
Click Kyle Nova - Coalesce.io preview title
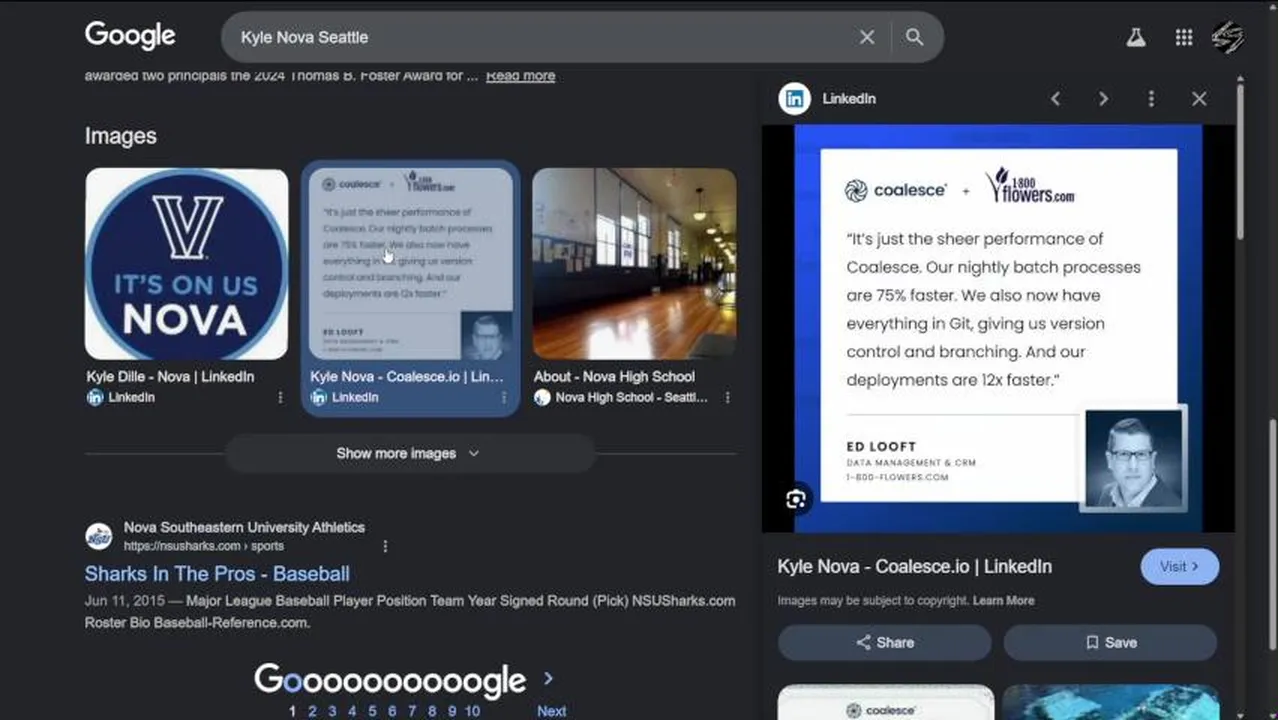[x=914, y=567]
